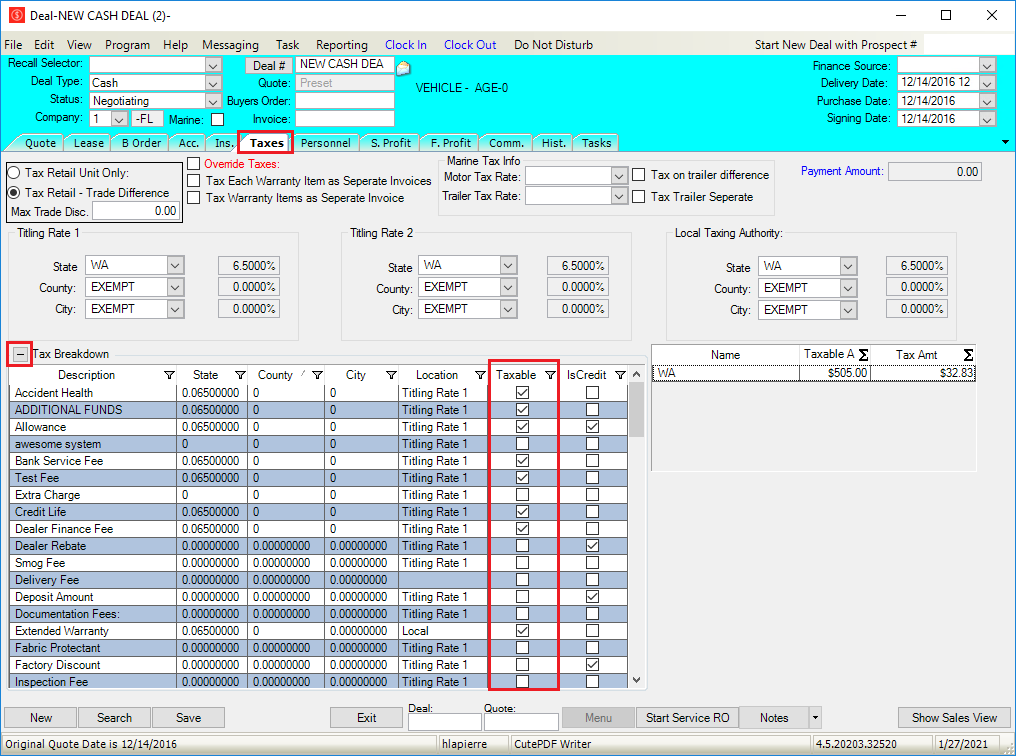The image size is (1016, 756).
Task: Click the Description column filter icon
Action: point(169,375)
